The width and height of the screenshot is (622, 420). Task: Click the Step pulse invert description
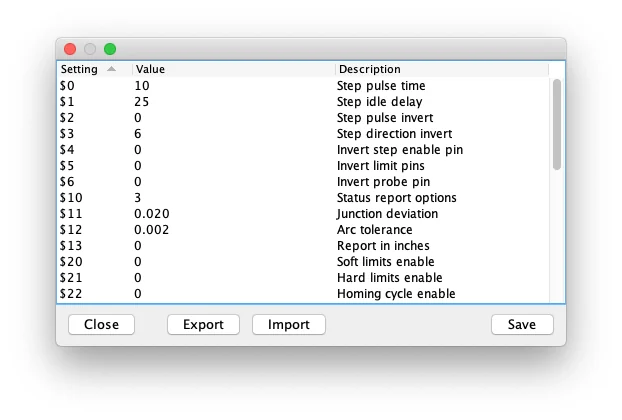[385, 118]
